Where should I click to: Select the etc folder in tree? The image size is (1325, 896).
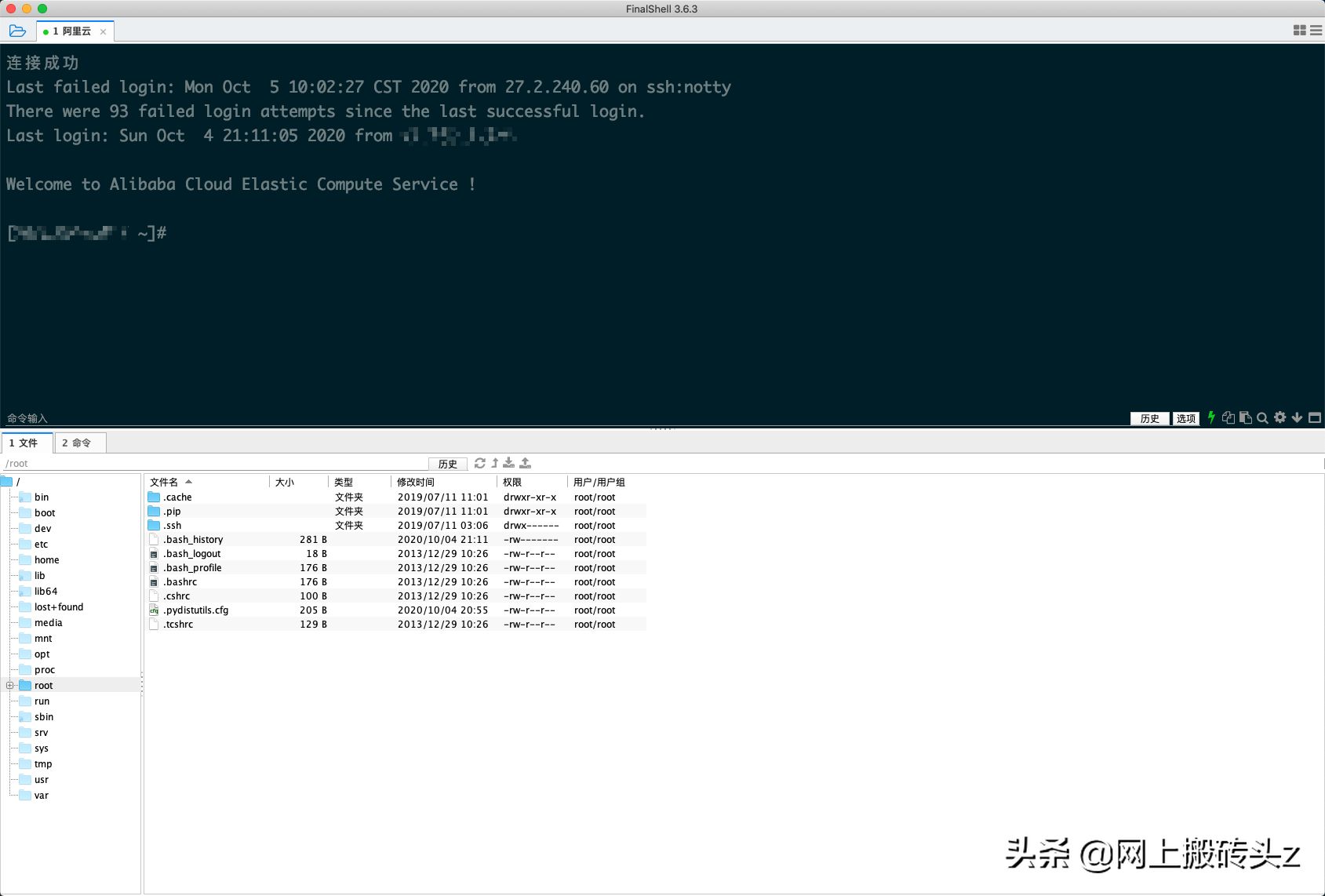point(41,544)
